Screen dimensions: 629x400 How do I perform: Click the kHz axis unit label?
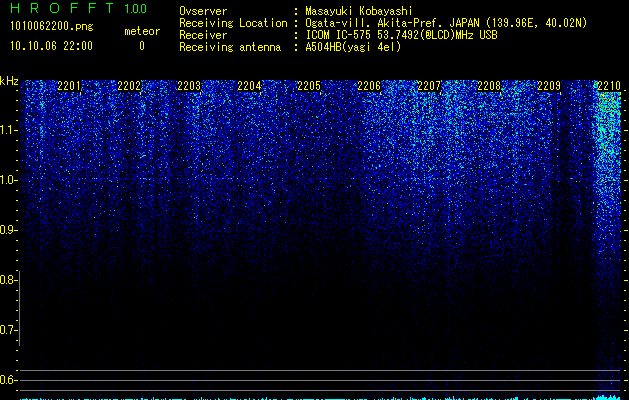coord(9,81)
